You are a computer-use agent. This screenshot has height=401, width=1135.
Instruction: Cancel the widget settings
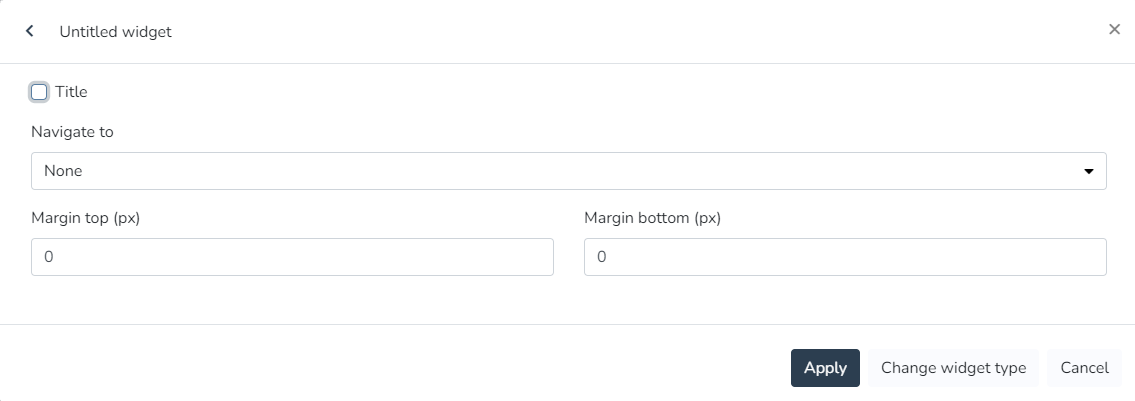[1084, 368]
